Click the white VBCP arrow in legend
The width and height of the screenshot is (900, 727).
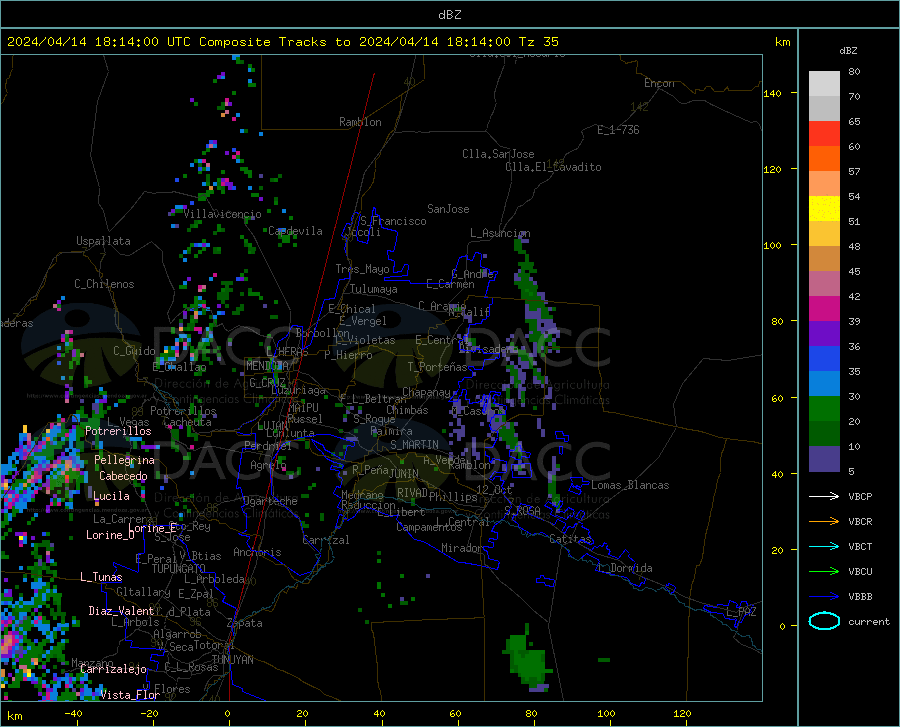824,496
